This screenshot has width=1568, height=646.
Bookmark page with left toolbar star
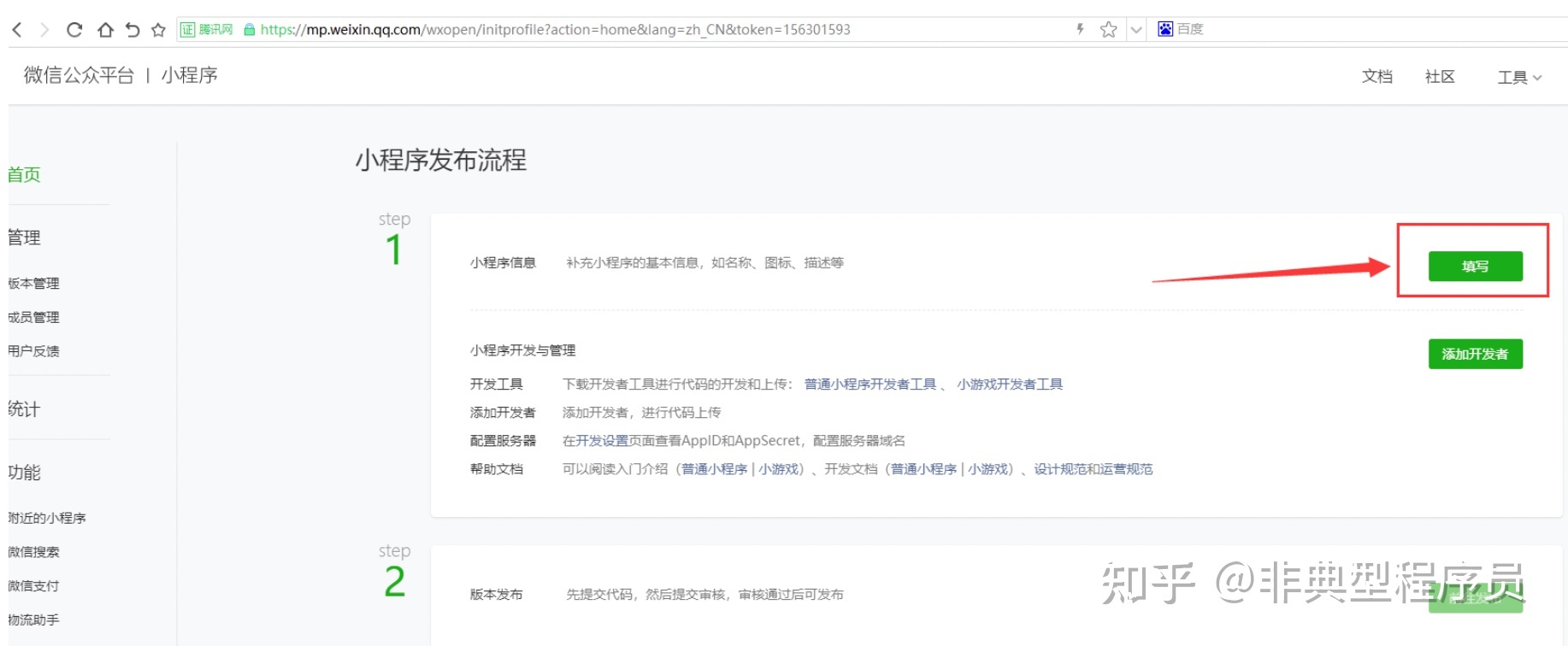[x=158, y=30]
